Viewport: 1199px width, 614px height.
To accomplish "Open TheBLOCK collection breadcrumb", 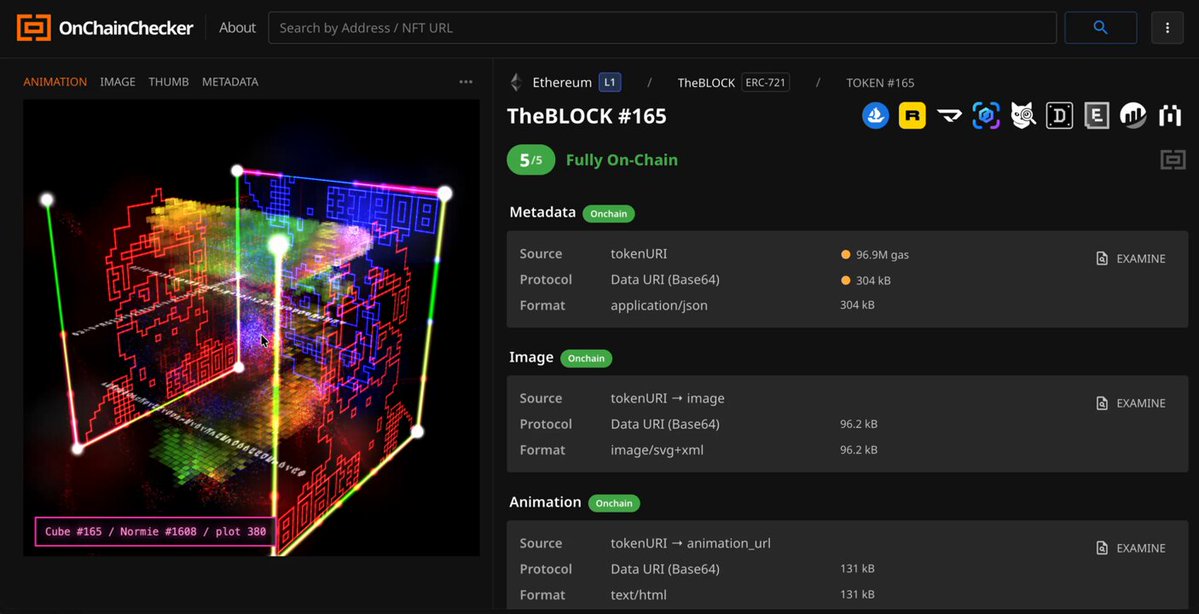I will [706, 83].
